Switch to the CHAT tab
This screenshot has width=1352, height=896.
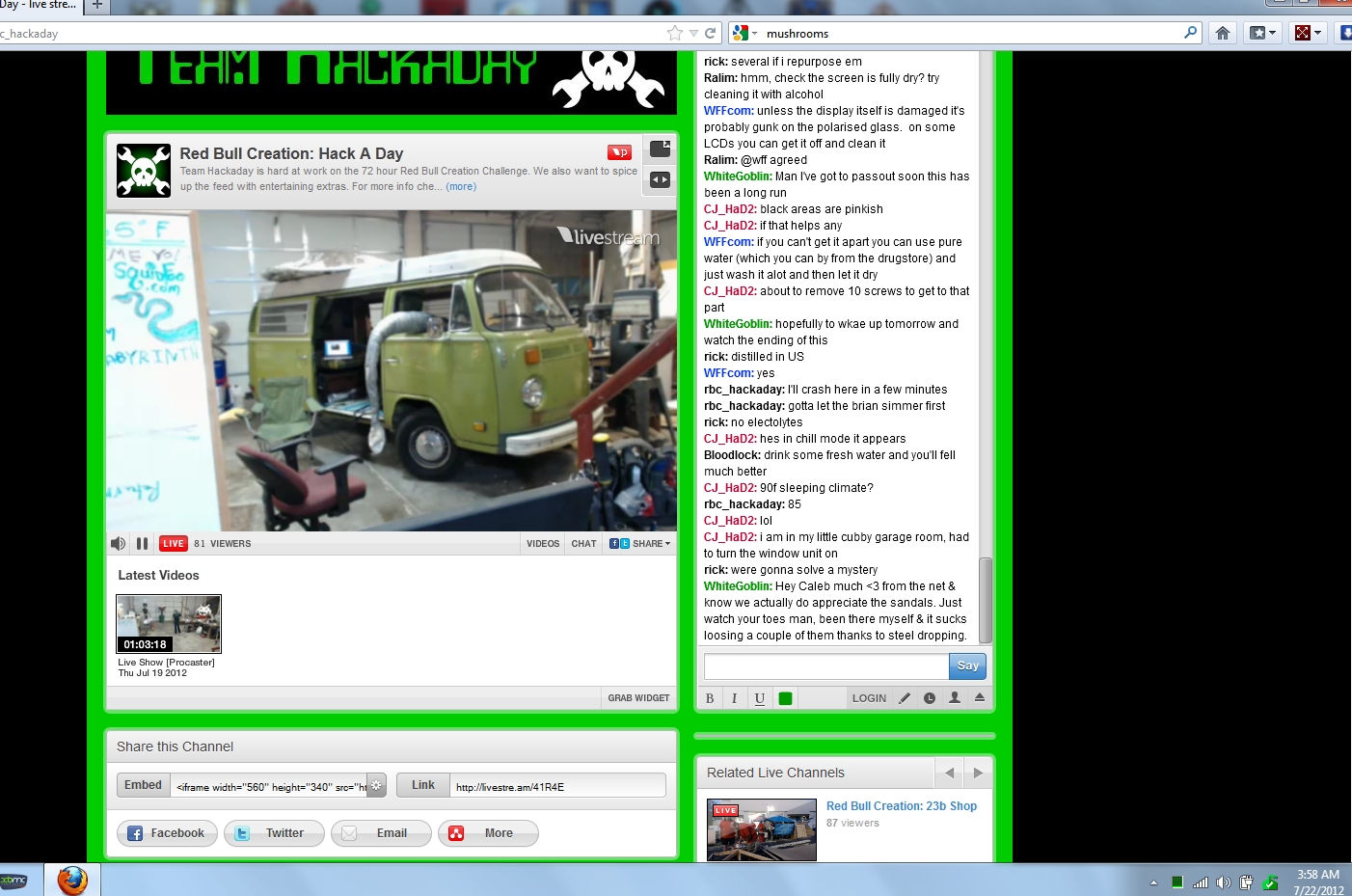click(583, 544)
